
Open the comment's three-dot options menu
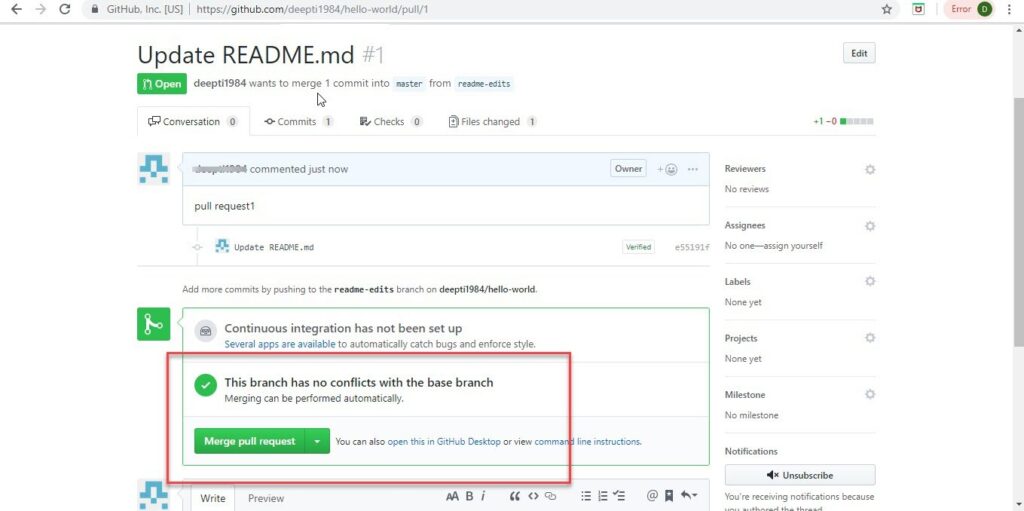(x=693, y=169)
